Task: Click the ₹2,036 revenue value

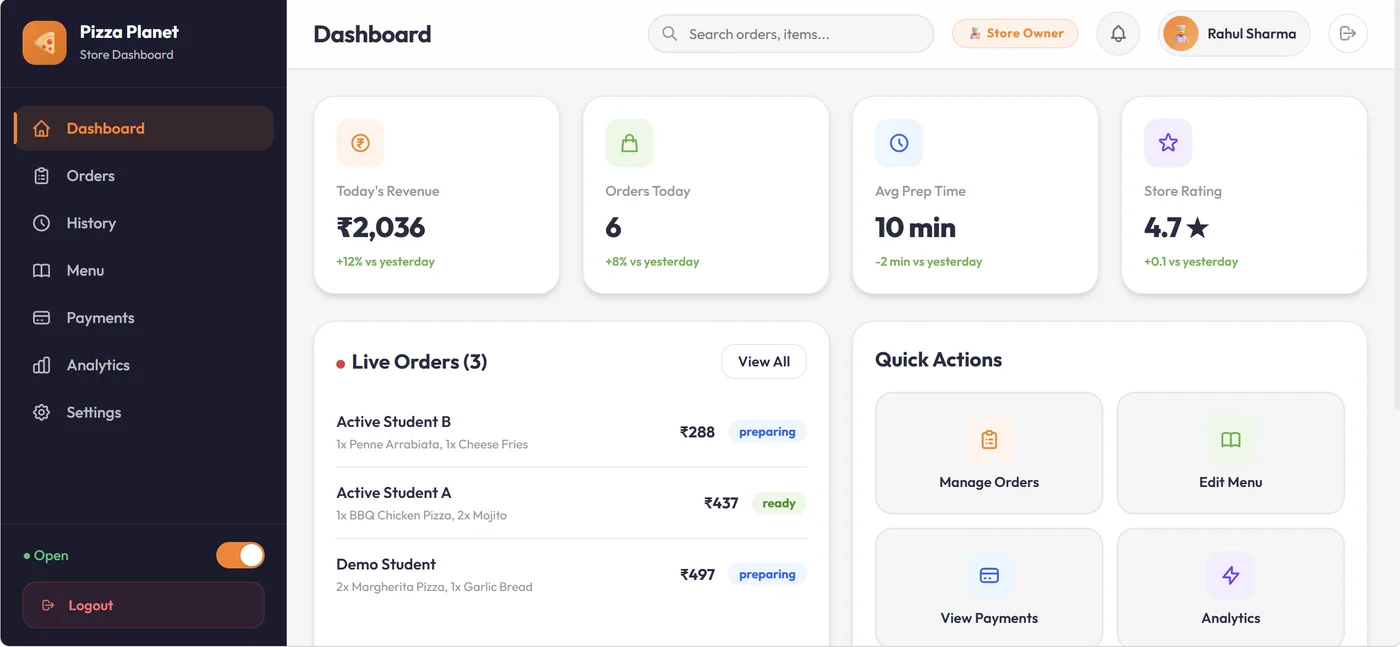Action: pos(381,228)
